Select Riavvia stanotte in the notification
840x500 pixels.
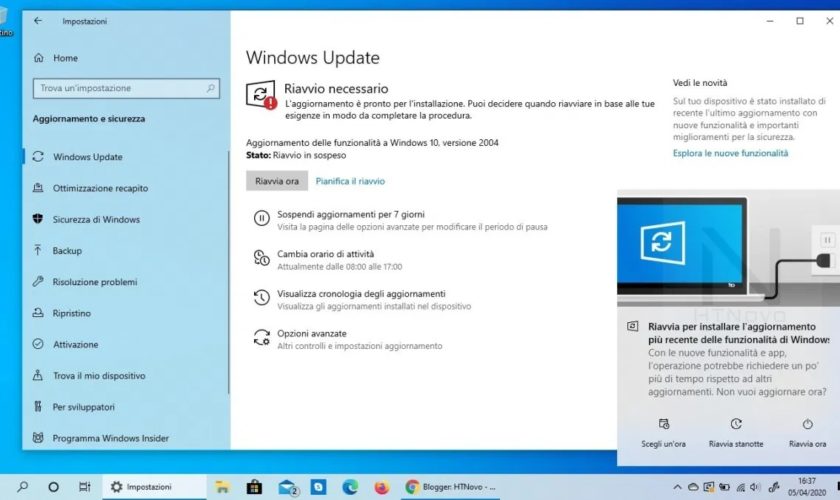(735, 432)
